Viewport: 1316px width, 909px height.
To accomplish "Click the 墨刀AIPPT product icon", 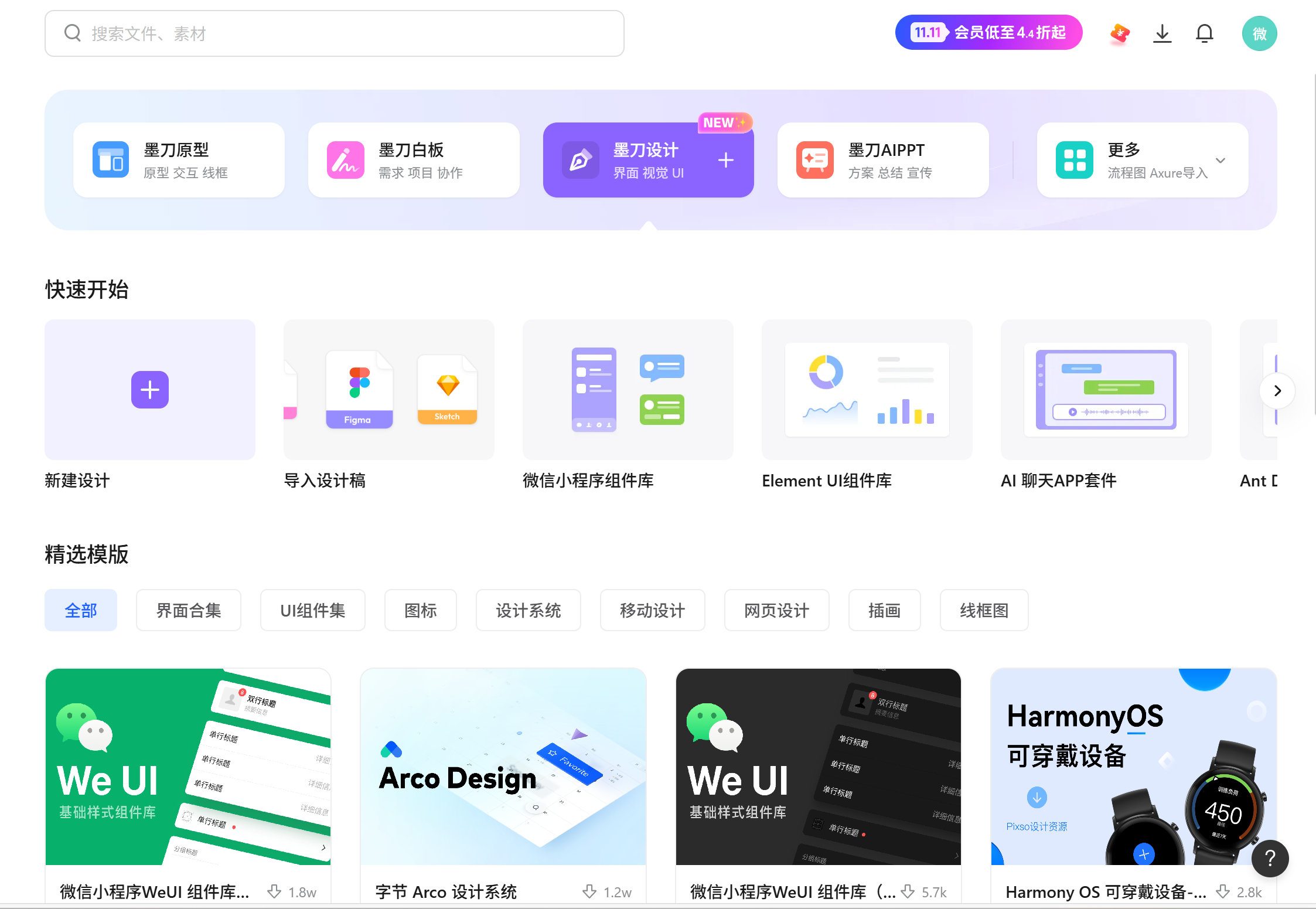I will point(814,159).
